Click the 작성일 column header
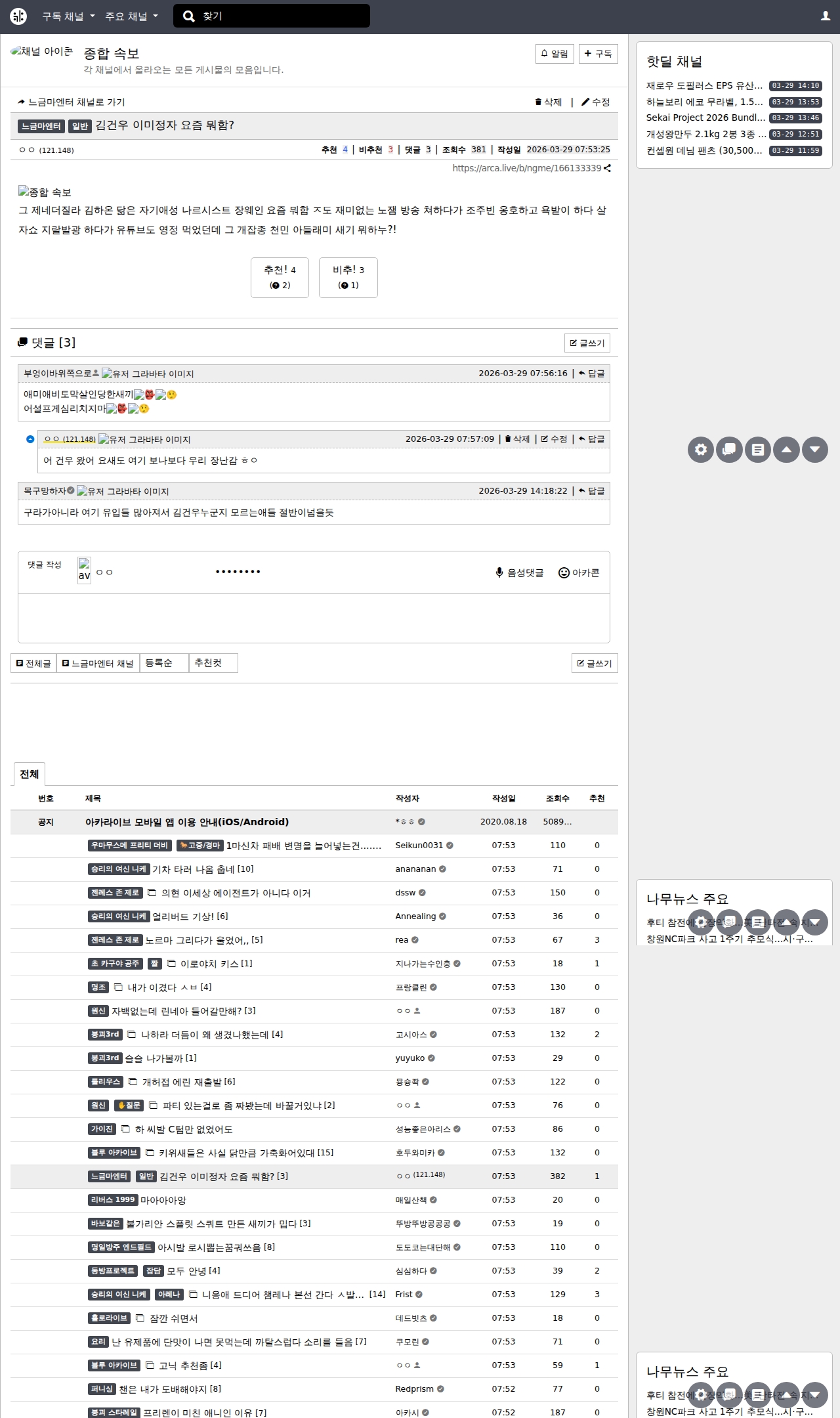The width and height of the screenshot is (840, 1418). tap(504, 799)
